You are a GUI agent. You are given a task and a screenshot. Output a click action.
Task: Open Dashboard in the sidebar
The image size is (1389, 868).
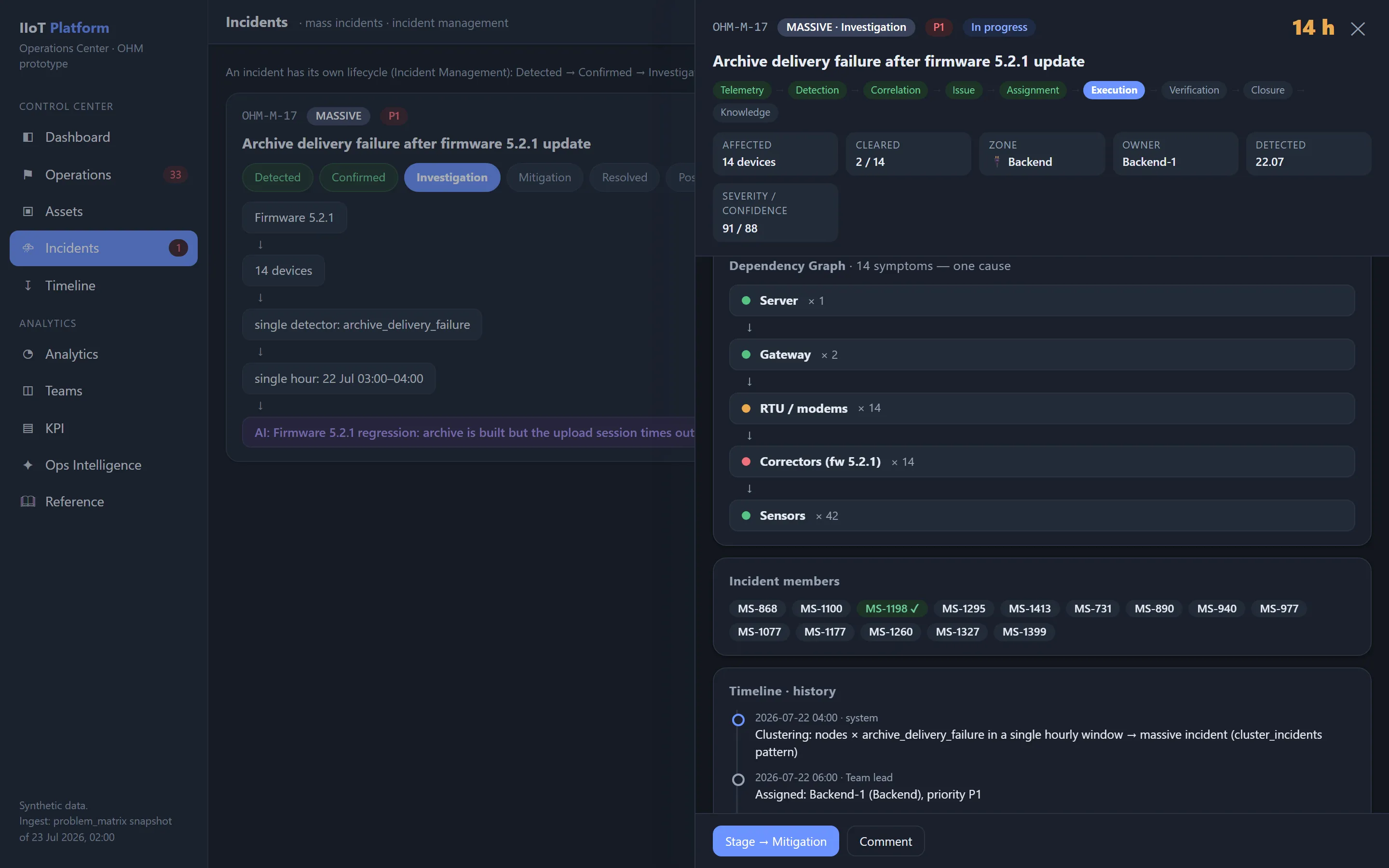point(104,137)
